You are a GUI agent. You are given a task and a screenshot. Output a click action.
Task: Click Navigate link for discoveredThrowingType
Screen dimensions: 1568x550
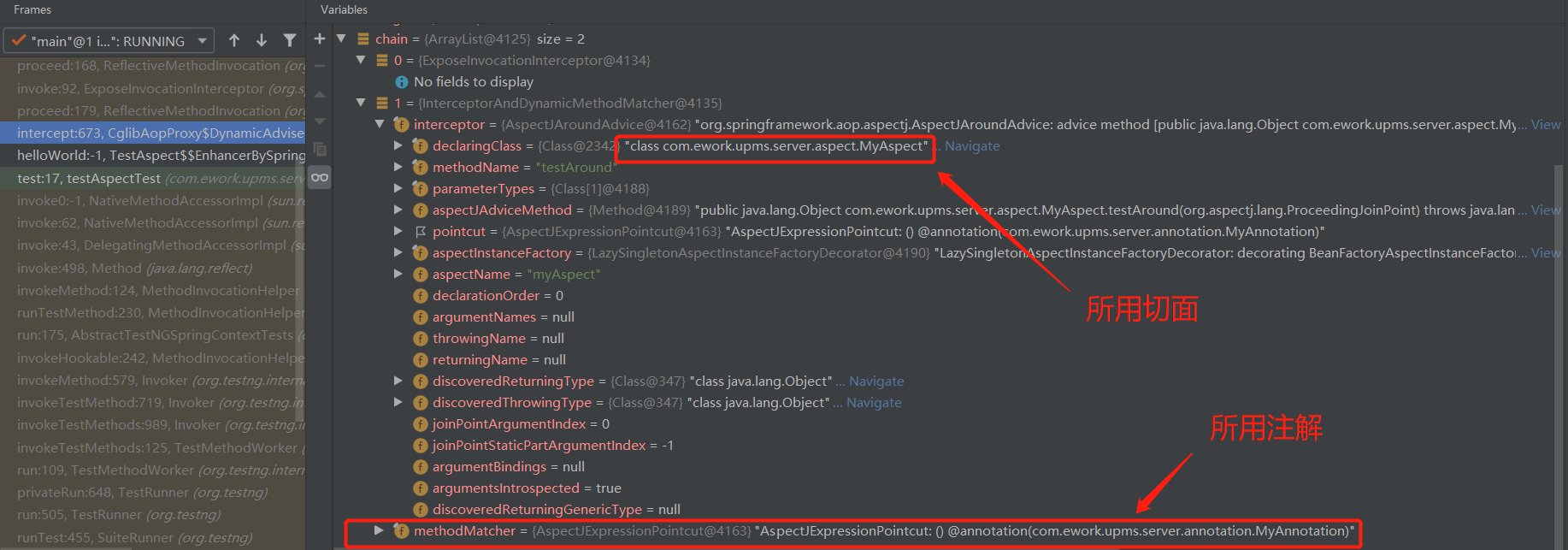pyautogui.click(x=874, y=402)
